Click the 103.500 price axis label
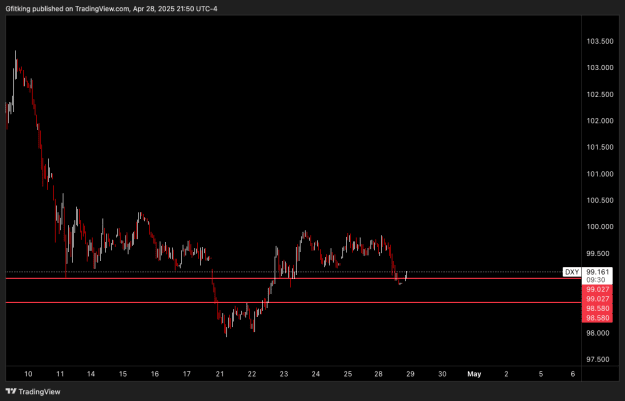The image size is (625, 401). [x=599, y=41]
